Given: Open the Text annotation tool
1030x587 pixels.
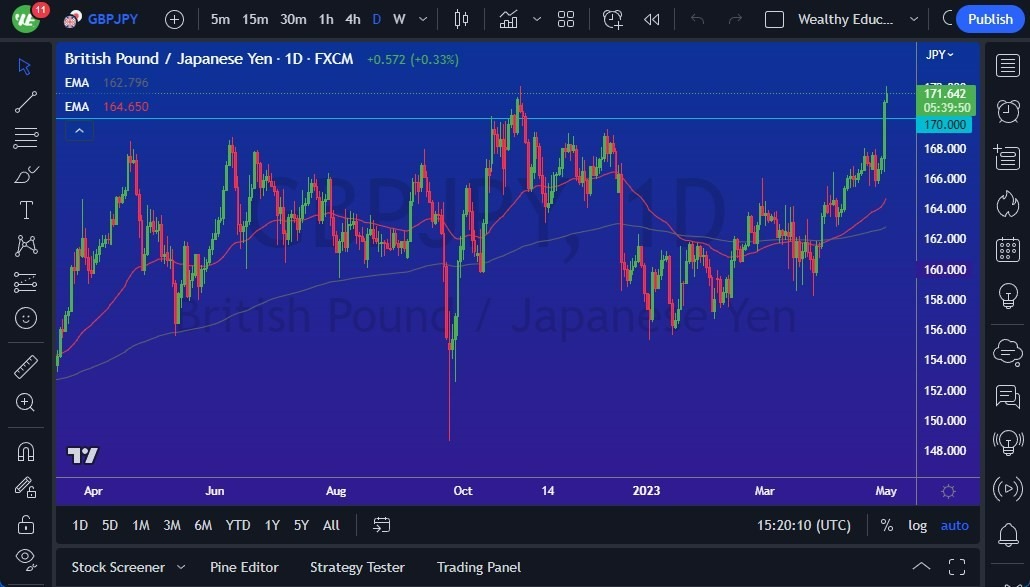Looking at the screenshot, I should [x=25, y=210].
